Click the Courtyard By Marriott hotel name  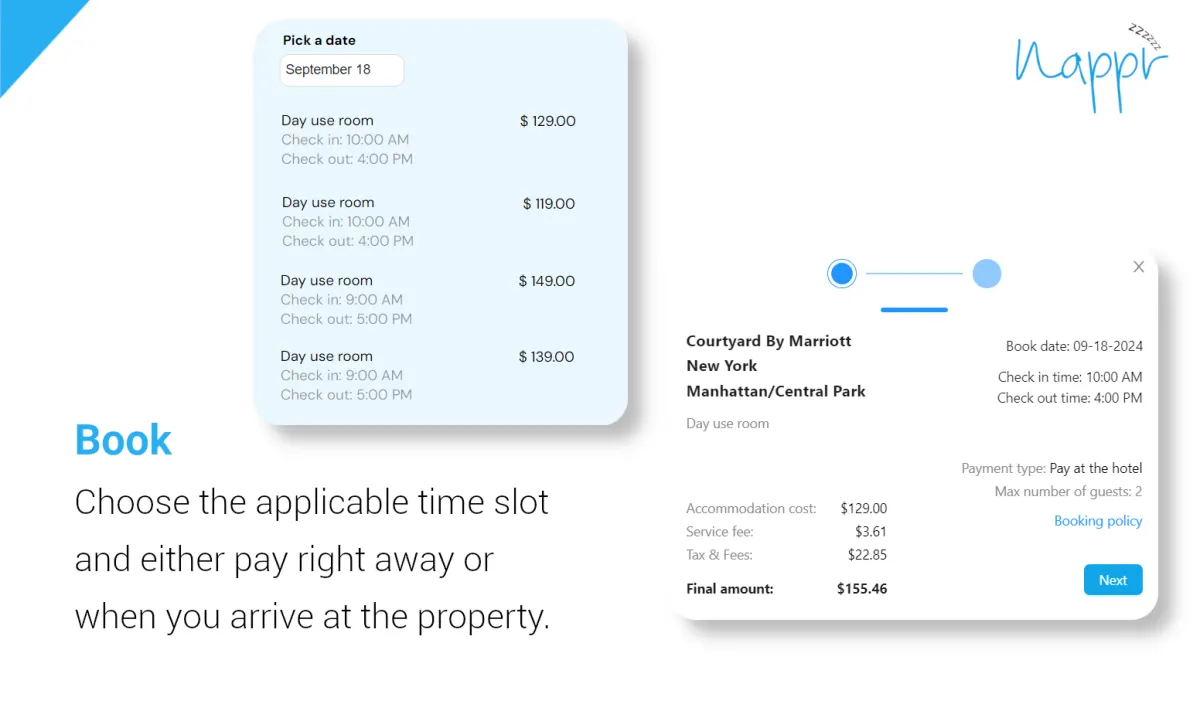776,366
